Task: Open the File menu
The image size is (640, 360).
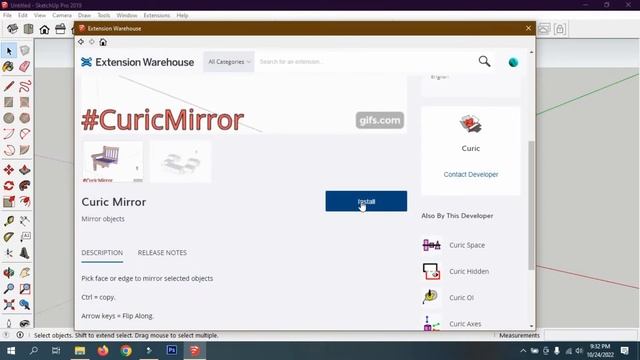Action: 7,15
